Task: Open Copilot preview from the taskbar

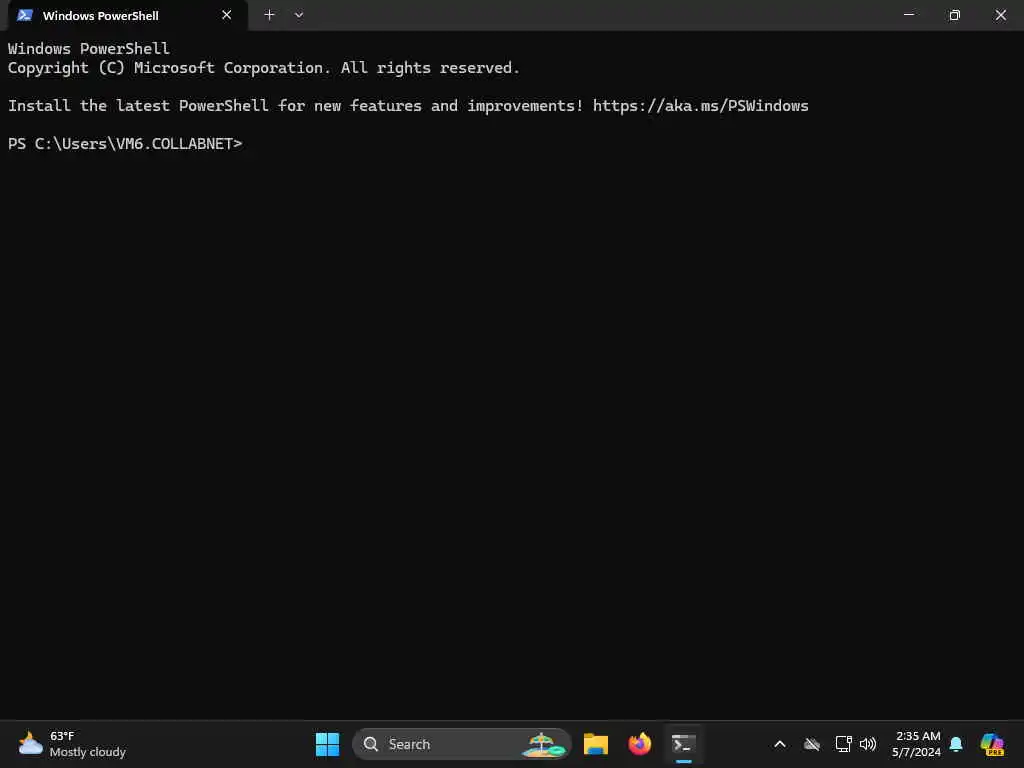Action: (992, 744)
